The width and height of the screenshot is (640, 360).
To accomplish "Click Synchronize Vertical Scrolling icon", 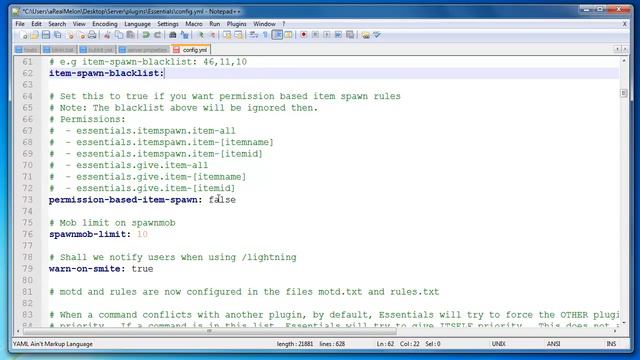I will pos(228,35).
